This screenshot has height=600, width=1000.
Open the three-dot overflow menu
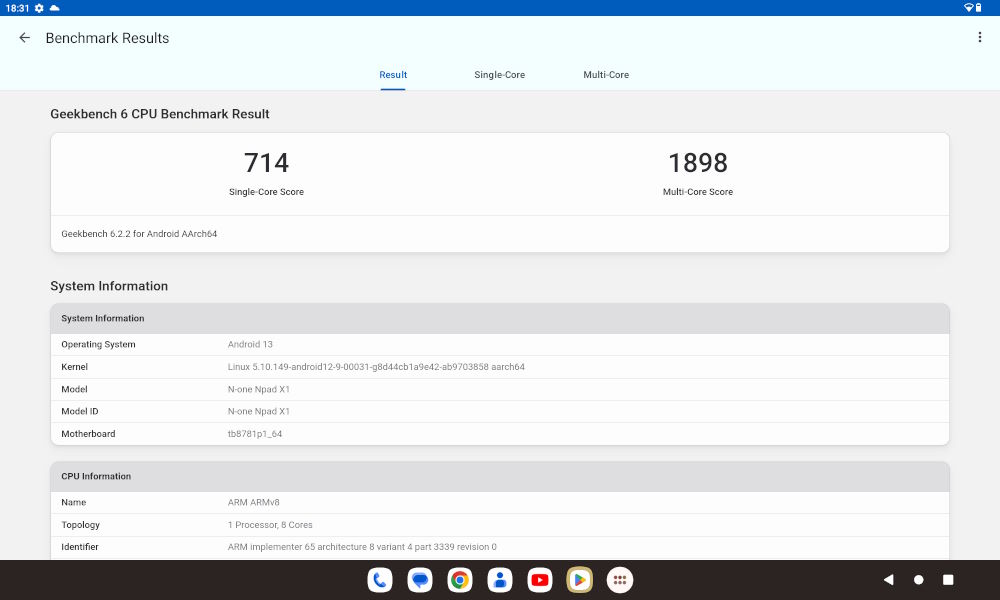980,38
